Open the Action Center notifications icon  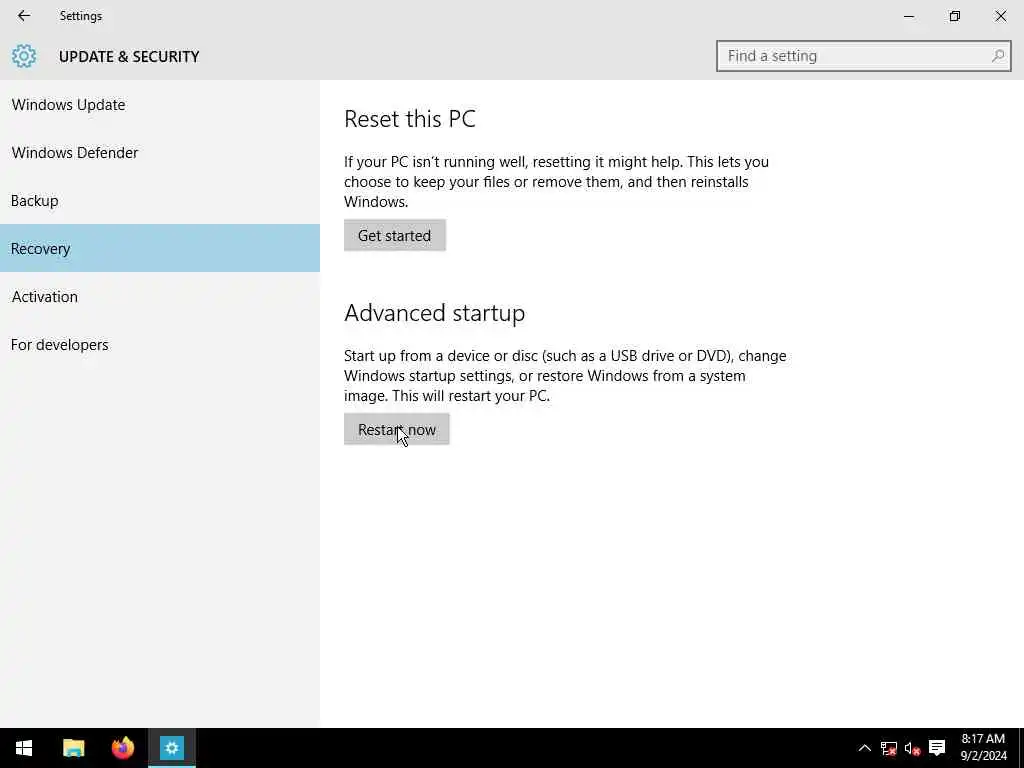click(x=937, y=748)
